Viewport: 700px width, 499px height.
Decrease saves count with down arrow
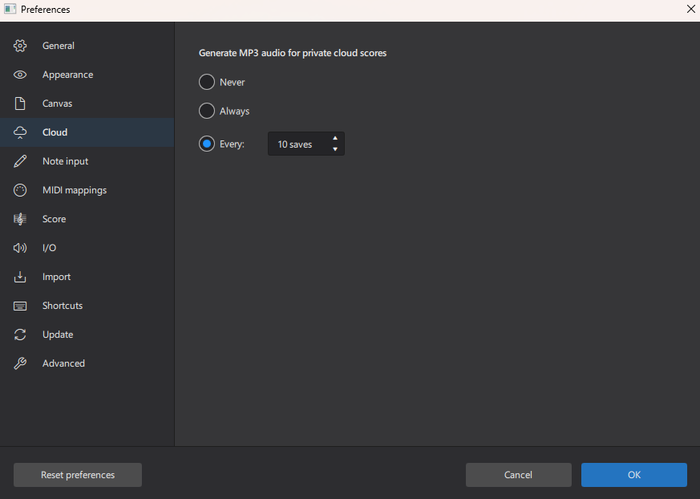click(335, 149)
